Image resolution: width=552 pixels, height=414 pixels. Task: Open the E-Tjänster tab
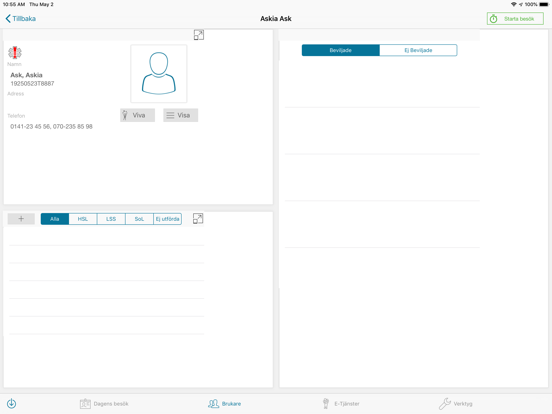pyautogui.click(x=341, y=404)
